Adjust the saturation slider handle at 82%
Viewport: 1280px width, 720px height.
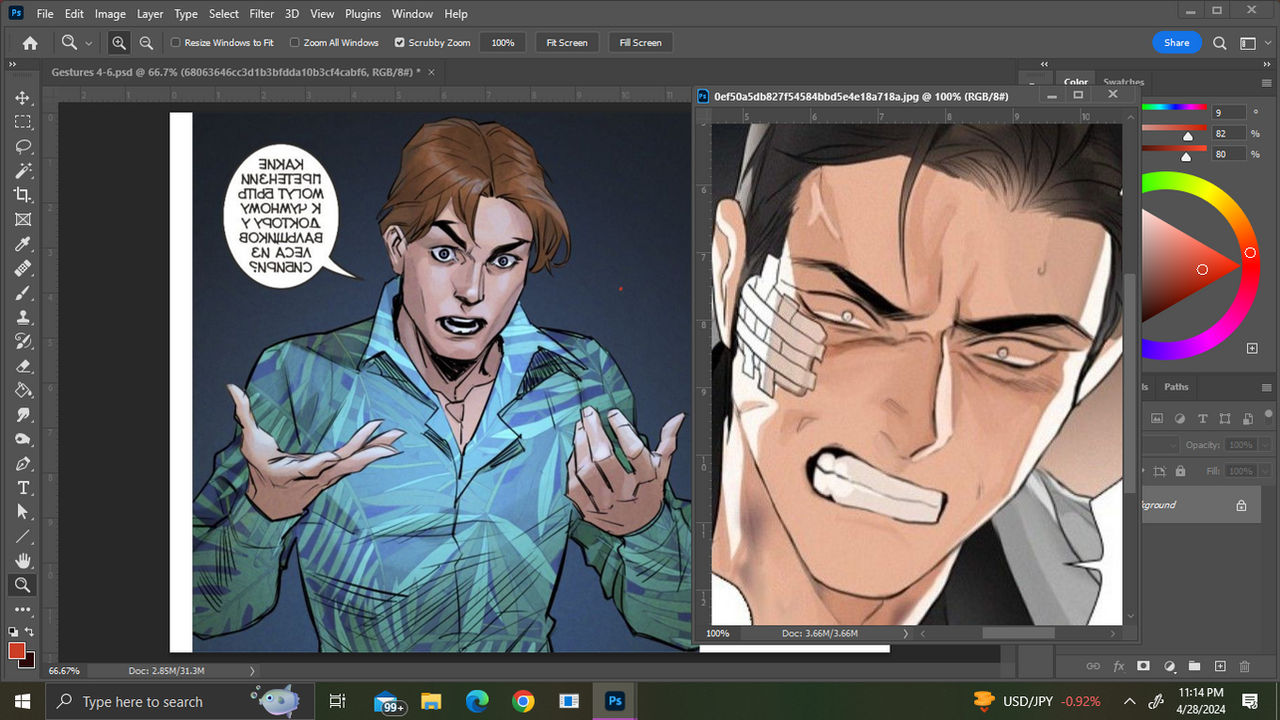click(x=1188, y=136)
